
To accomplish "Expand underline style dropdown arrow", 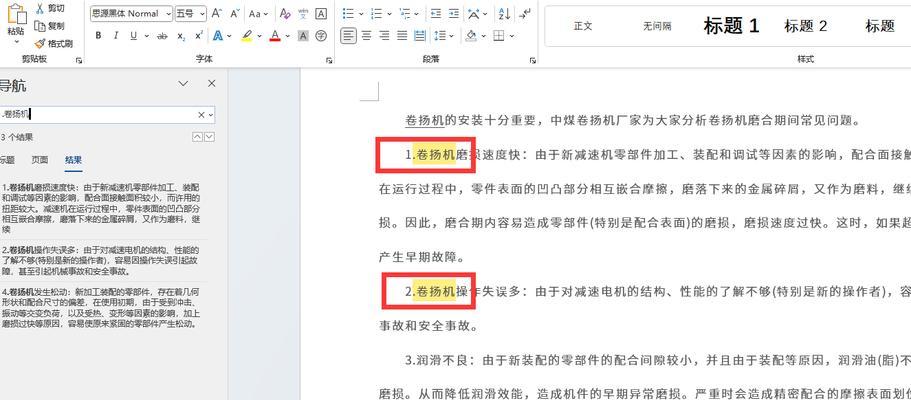I will (146, 36).
